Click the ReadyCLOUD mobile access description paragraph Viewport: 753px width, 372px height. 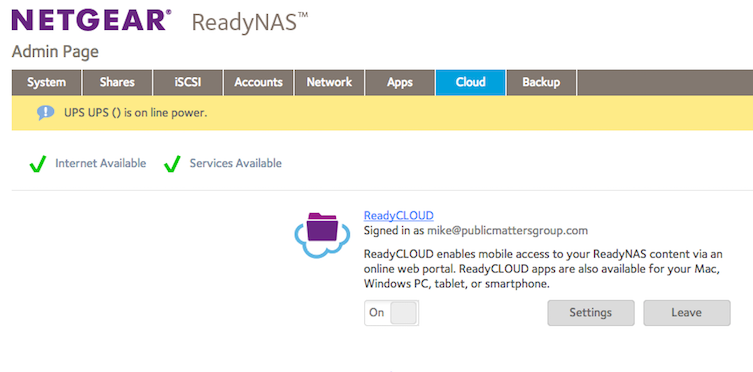click(543, 269)
